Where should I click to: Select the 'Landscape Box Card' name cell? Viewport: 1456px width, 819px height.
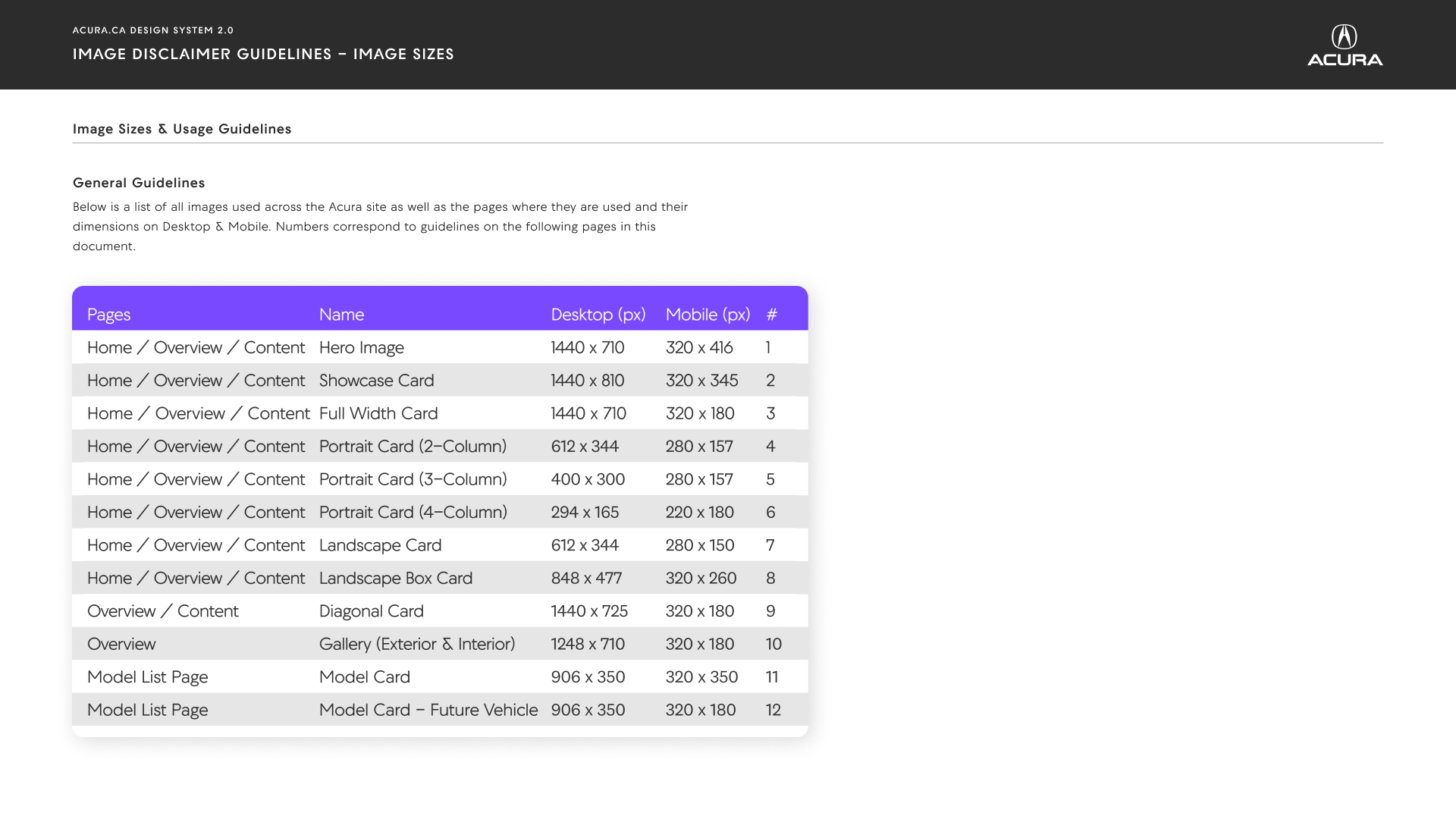tap(396, 579)
